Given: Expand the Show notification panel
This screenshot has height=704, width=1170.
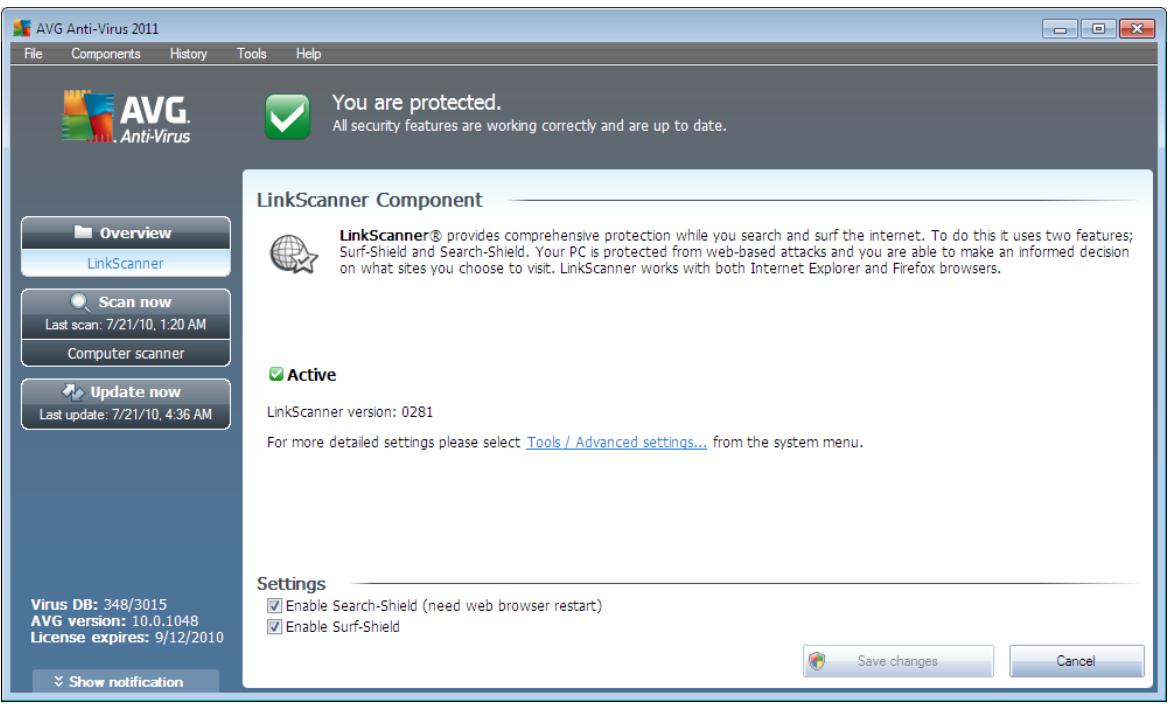Looking at the screenshot, I should coord(125,681).
